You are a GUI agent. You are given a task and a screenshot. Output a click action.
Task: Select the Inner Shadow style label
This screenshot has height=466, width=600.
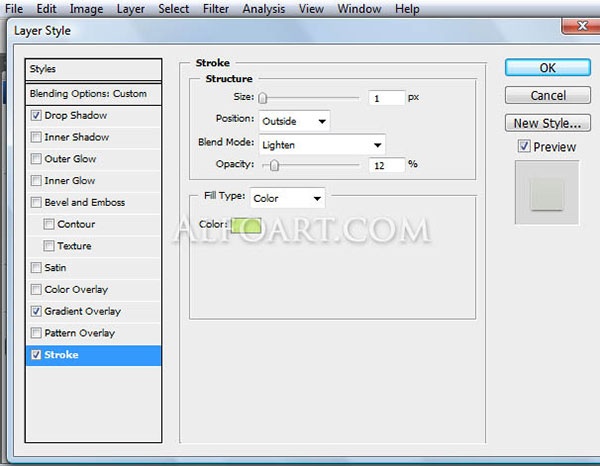77,137
